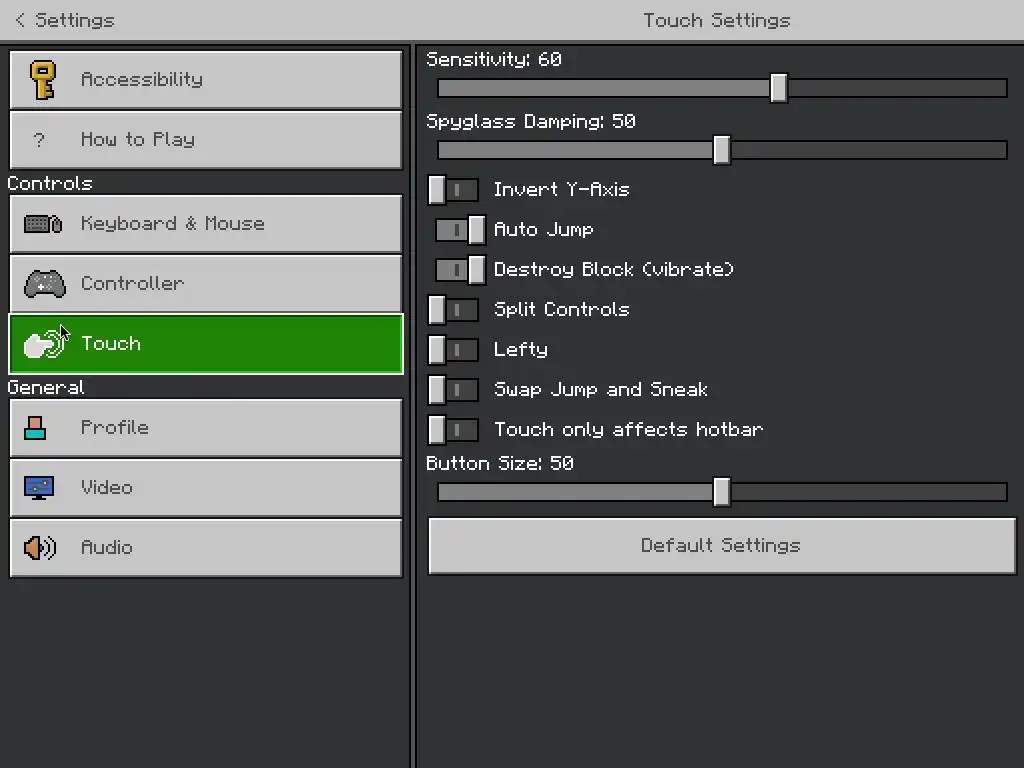
Task: Disable Destroy Block vibrate toggle
Action: tap(460, 270)
